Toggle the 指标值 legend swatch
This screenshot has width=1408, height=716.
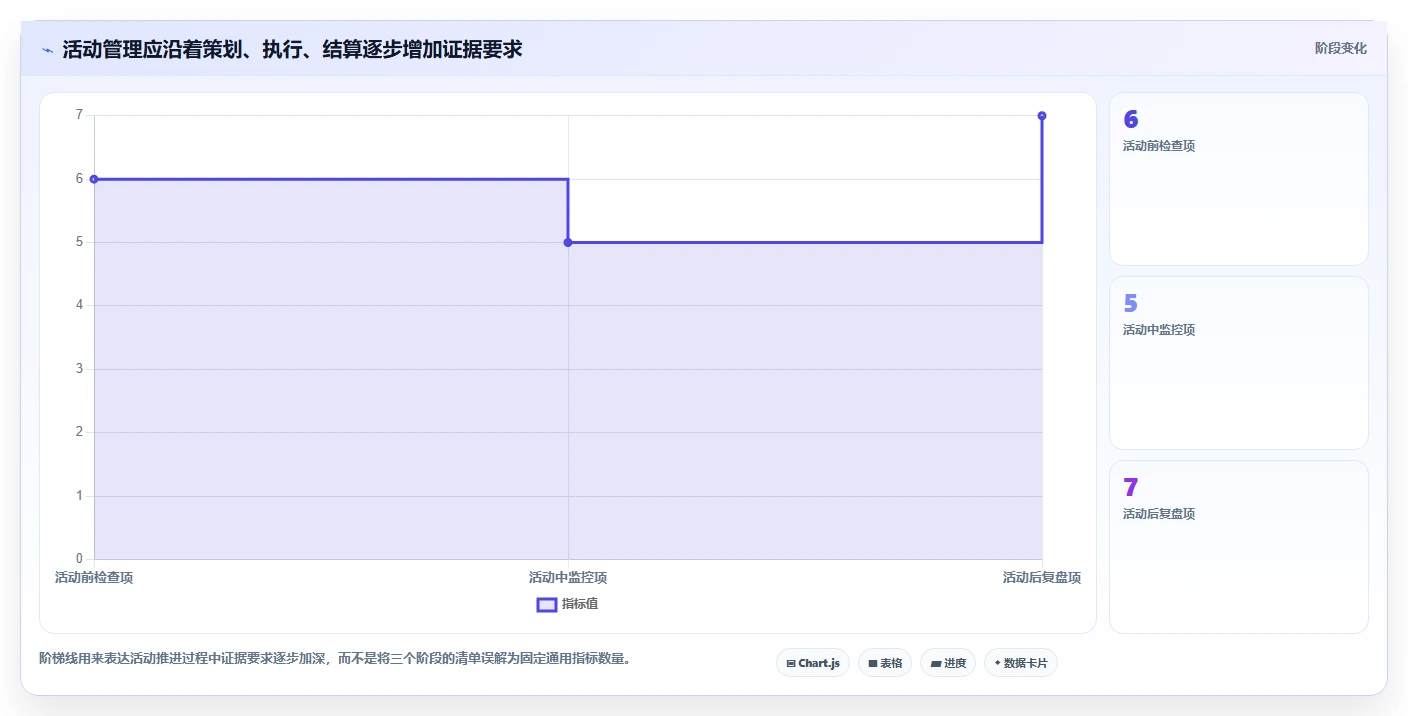click(x=547, y=604)
